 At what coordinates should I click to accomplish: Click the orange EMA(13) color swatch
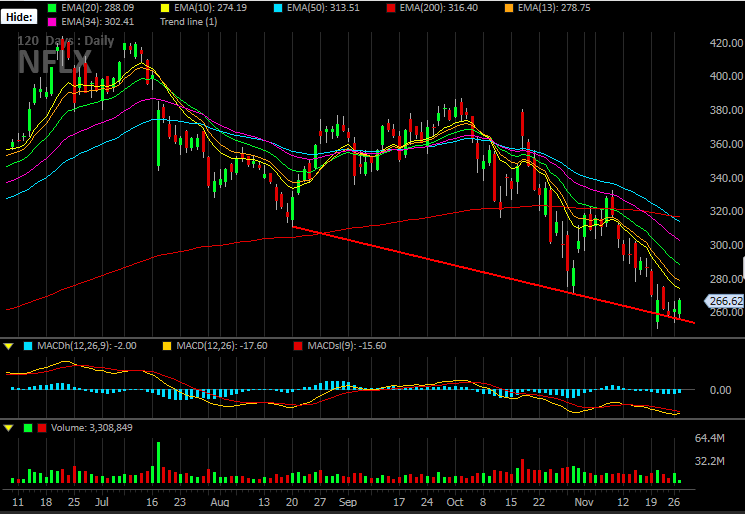click(x=509, y=8)
